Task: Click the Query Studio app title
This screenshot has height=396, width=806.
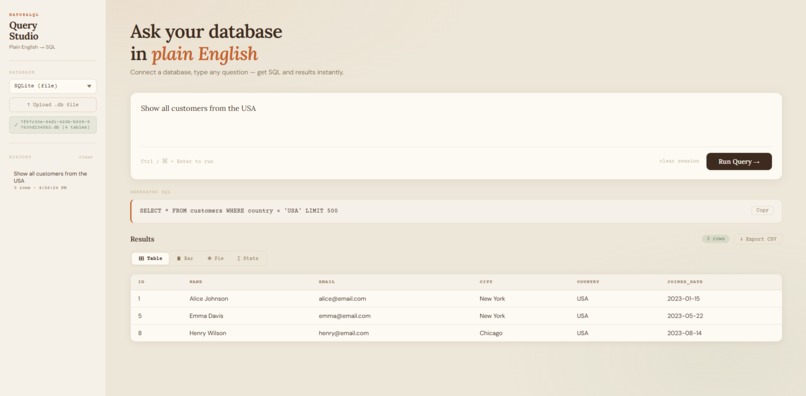Action: [x=24, y=31]
